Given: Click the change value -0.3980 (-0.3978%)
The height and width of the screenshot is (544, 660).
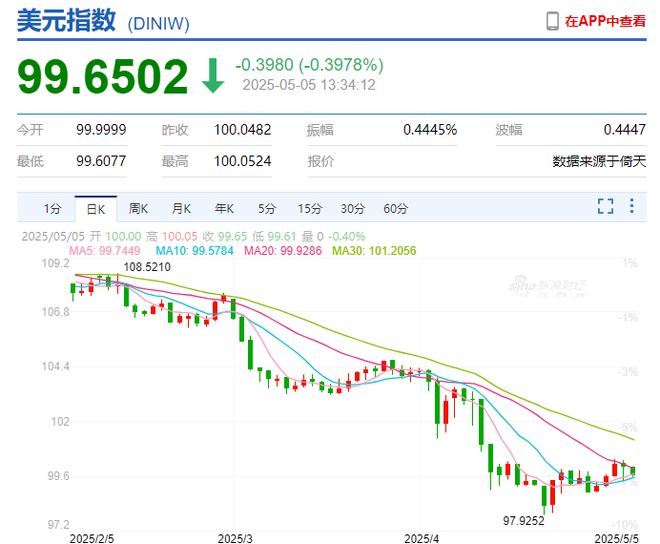Looking at the screenshot, I should (309, 65).
